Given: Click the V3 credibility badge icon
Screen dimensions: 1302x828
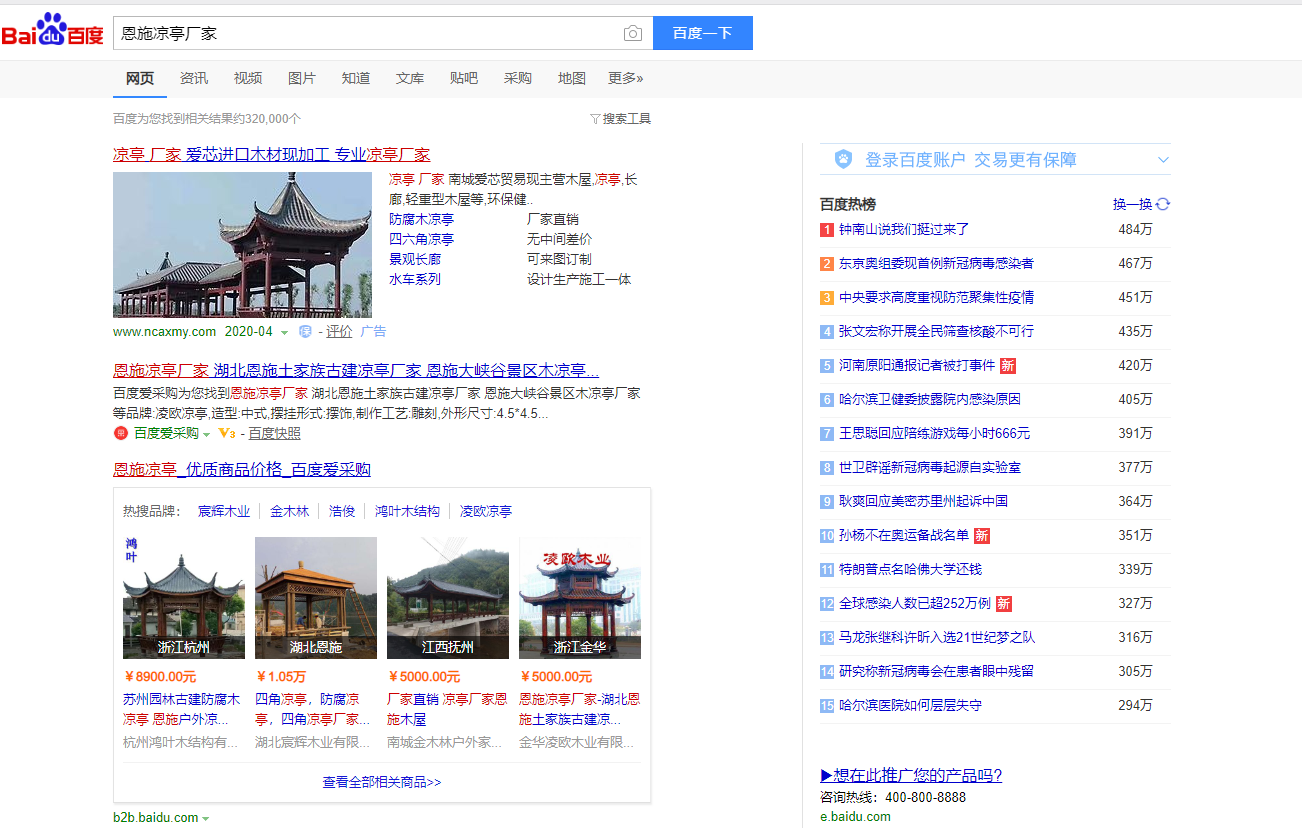Looking at the screenshot, I should pos(226,433).
